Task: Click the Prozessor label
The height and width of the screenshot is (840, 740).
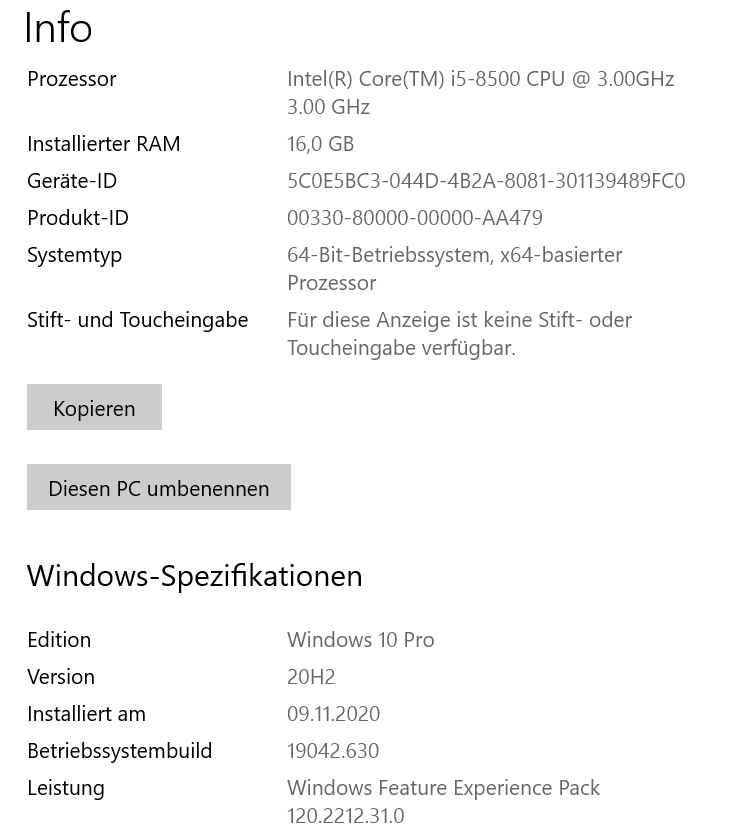Action: [71, 79]
